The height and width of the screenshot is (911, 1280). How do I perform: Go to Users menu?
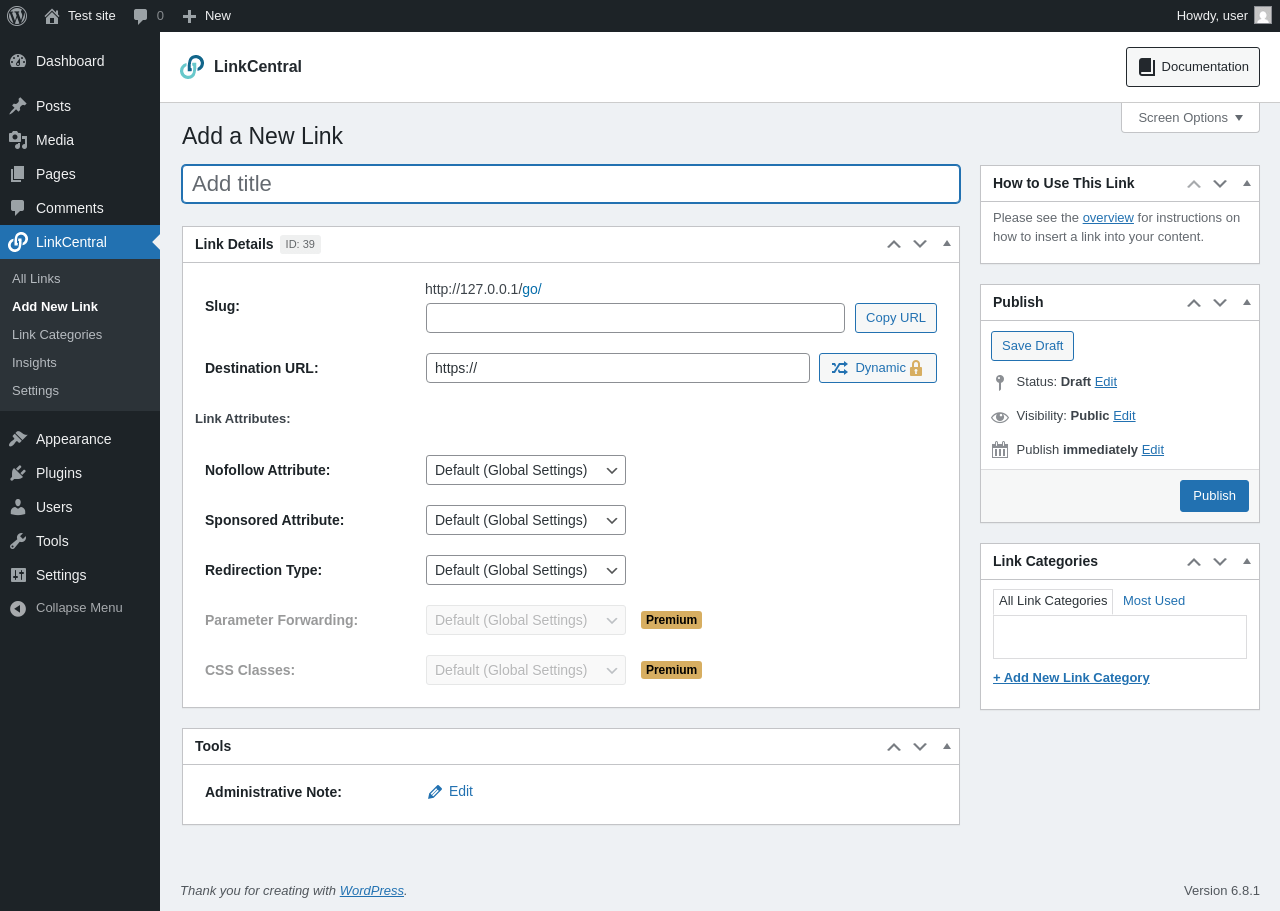80,507
